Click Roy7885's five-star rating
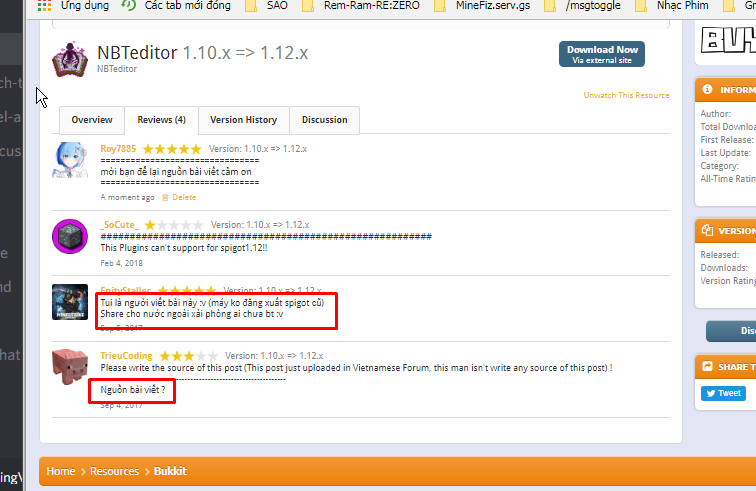The height and width of the screenshot is (491, 756). (x=172, y=149)
